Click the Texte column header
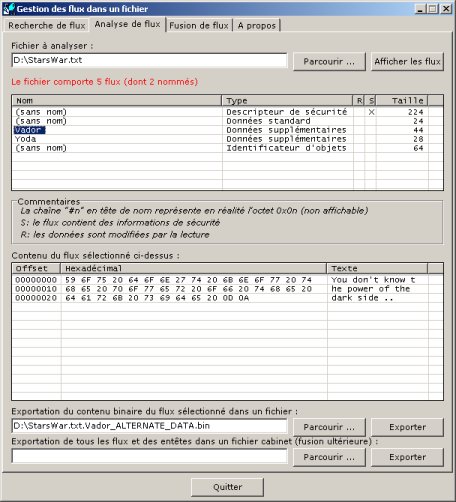Viewport: 456px width, 502px height. [377, 268]
